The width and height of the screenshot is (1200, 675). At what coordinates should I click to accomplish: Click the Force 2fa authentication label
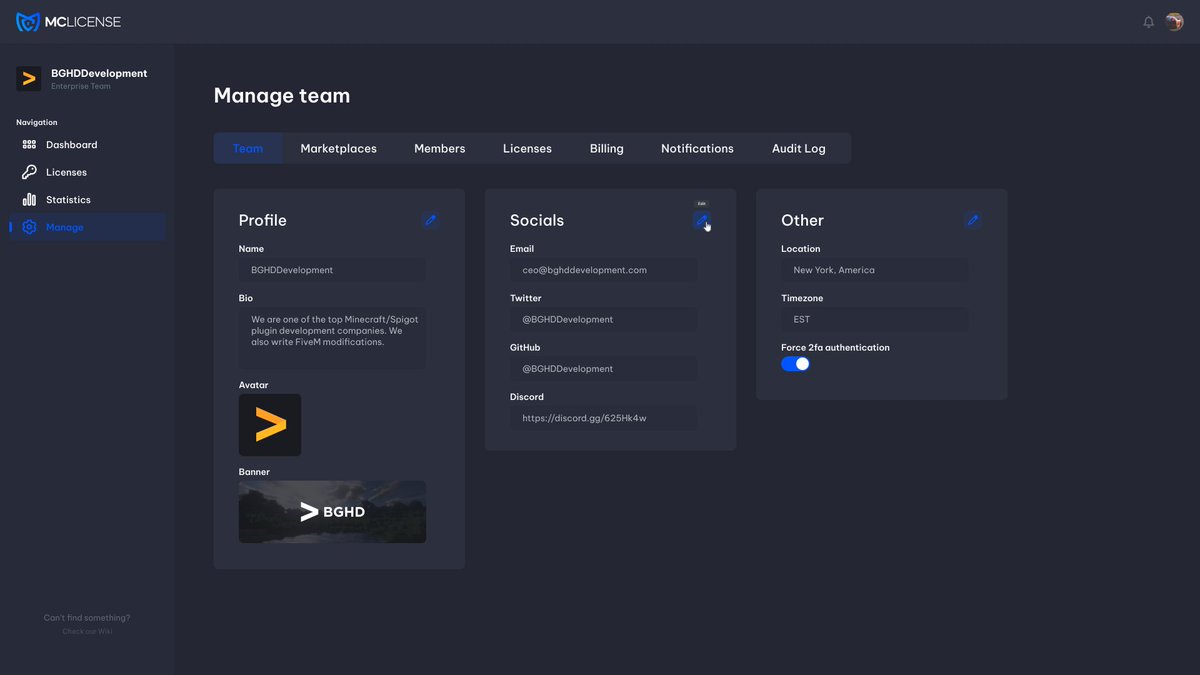(x=835, y=348)
